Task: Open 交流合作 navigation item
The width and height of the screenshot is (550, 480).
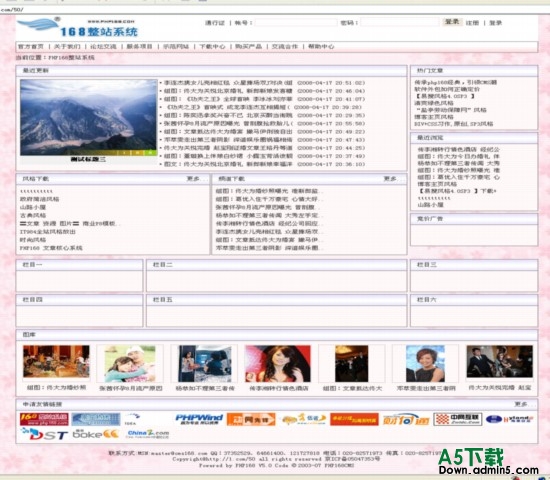Action: pos(285,46)
